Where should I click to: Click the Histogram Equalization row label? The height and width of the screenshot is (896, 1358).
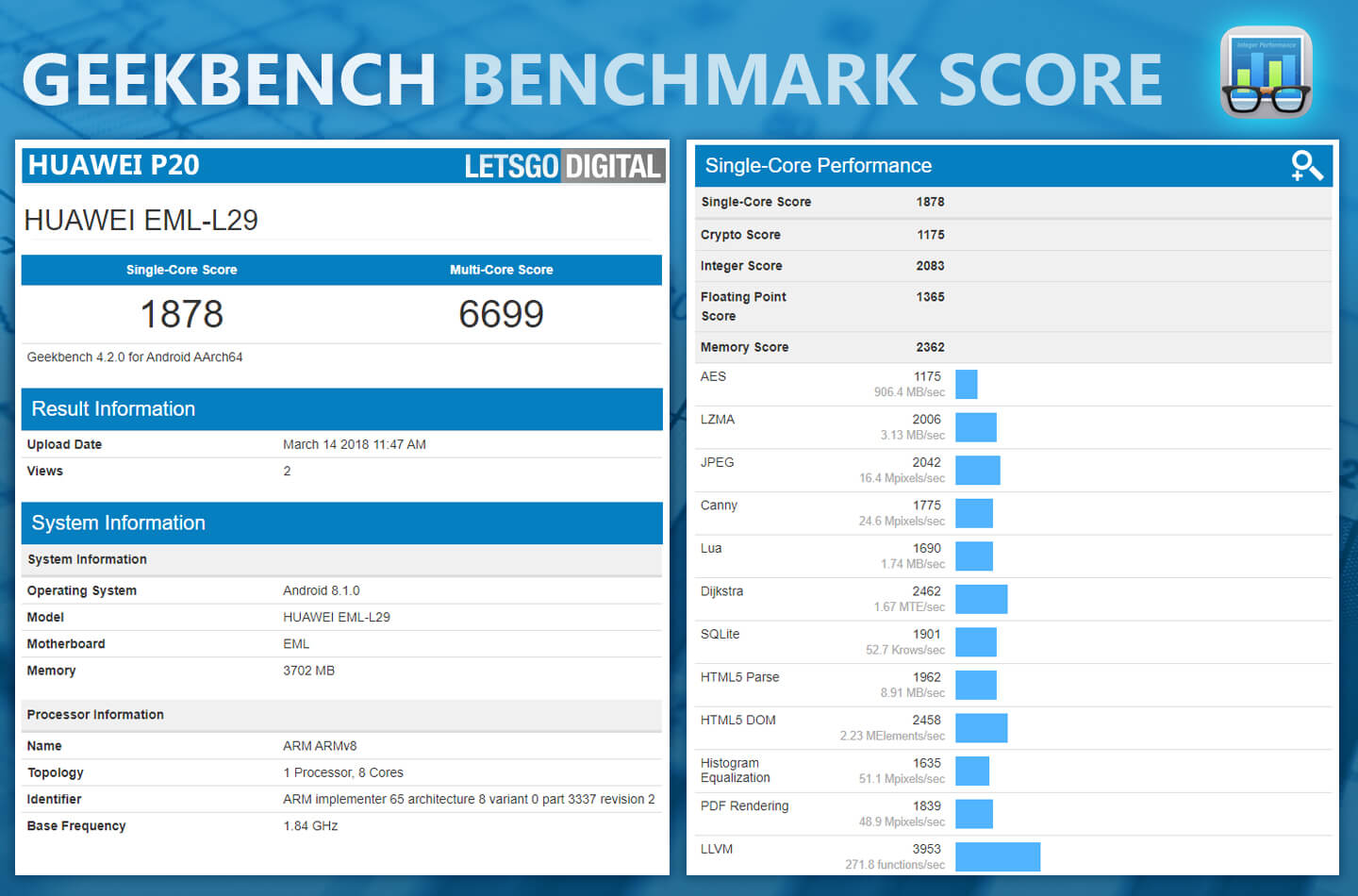(x=736, y=771)
